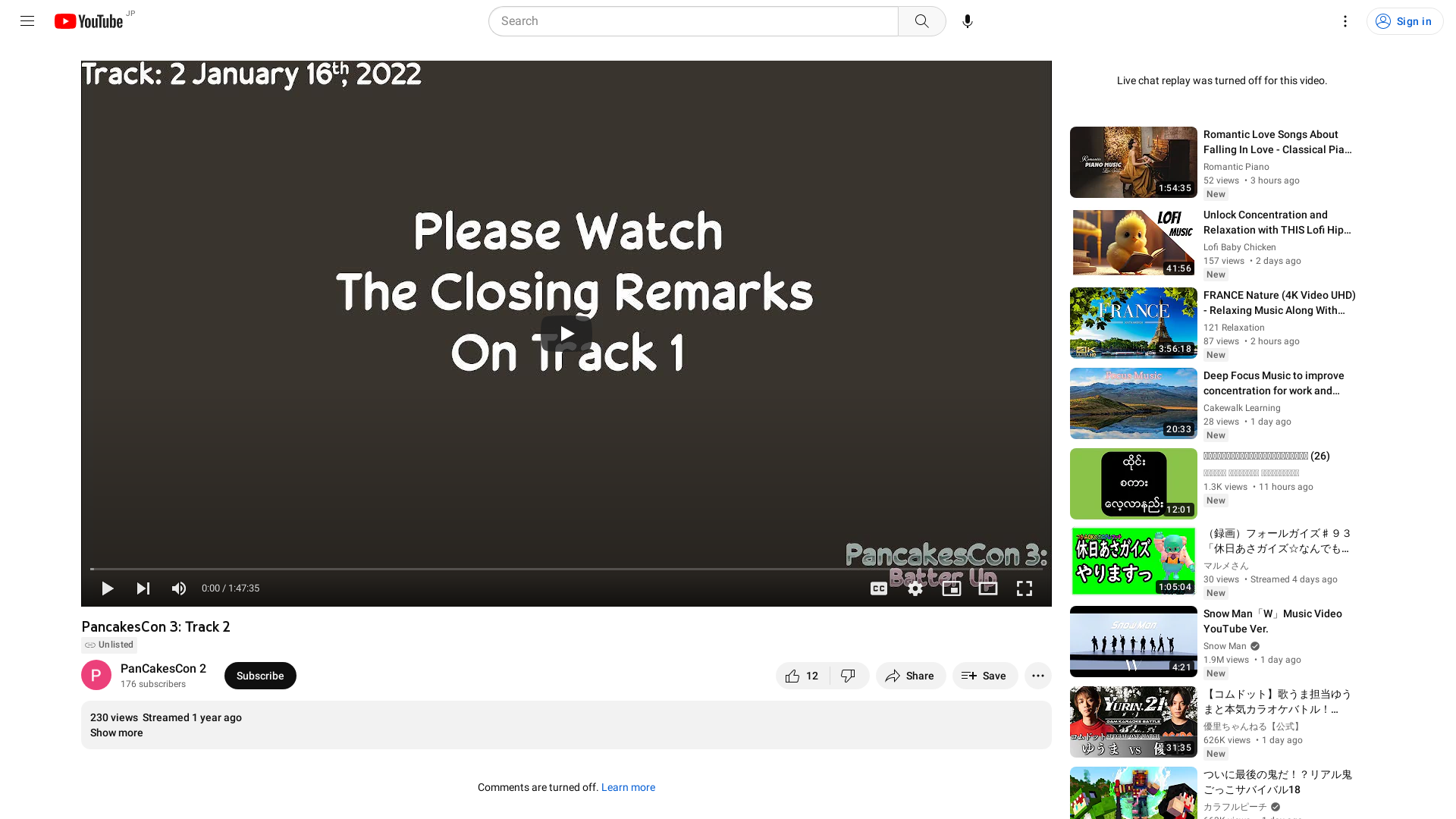Image resolution: width=1456 pixels, height=819 pixels.
Task: Open Snow Man W Music Video title
Action: pyautogui.click(x=1272, y=621)
